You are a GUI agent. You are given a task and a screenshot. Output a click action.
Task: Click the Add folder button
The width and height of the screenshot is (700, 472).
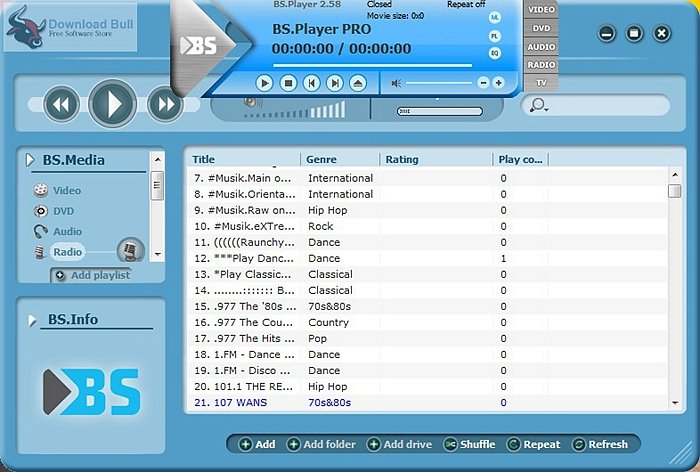pyautogui.click(x=321, y=444)
